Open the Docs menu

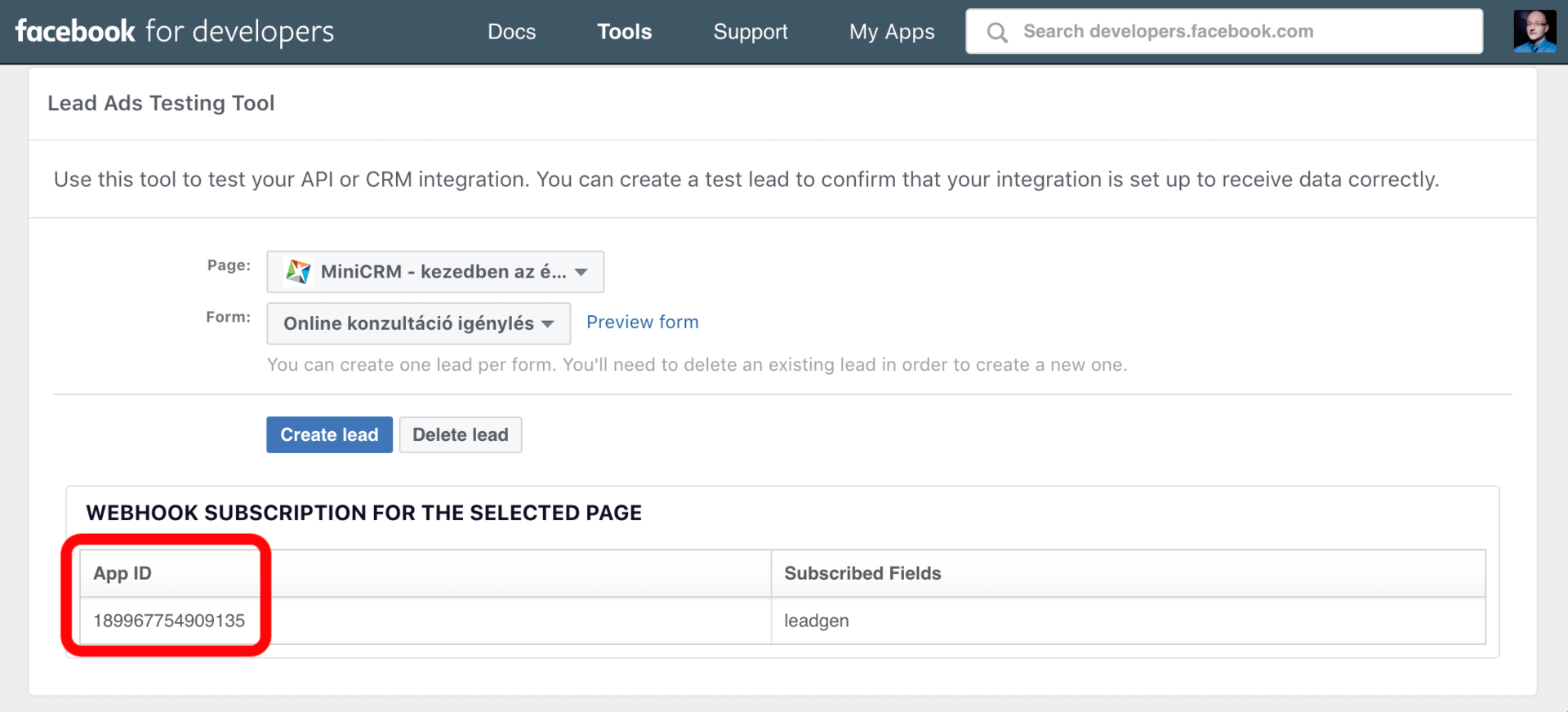pos(512,32)
